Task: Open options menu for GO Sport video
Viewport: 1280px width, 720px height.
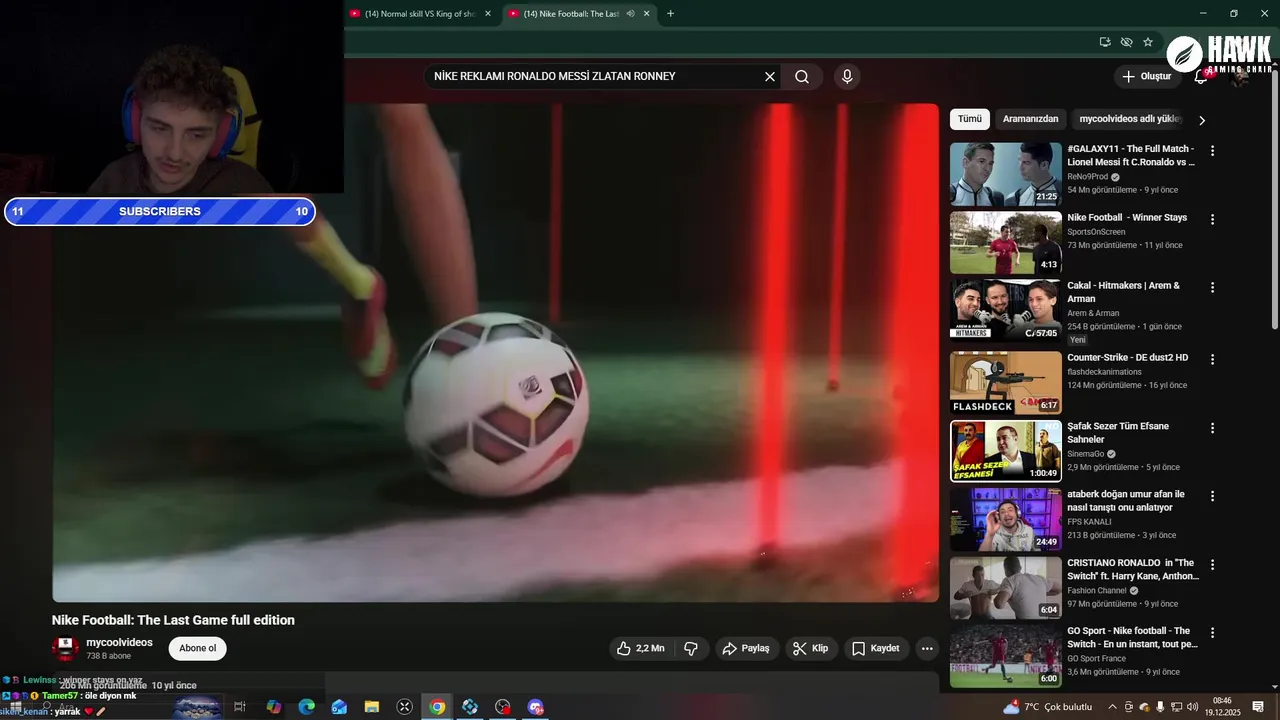Action: (1213, 633)
